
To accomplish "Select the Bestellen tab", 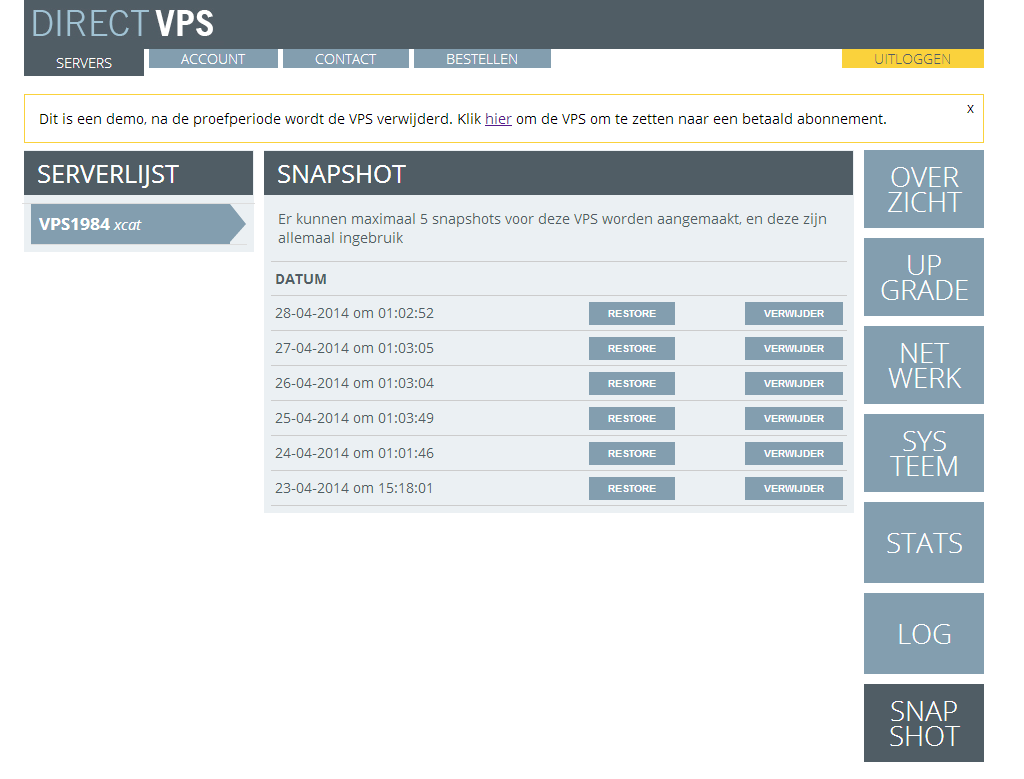I will tap(482, 59).
